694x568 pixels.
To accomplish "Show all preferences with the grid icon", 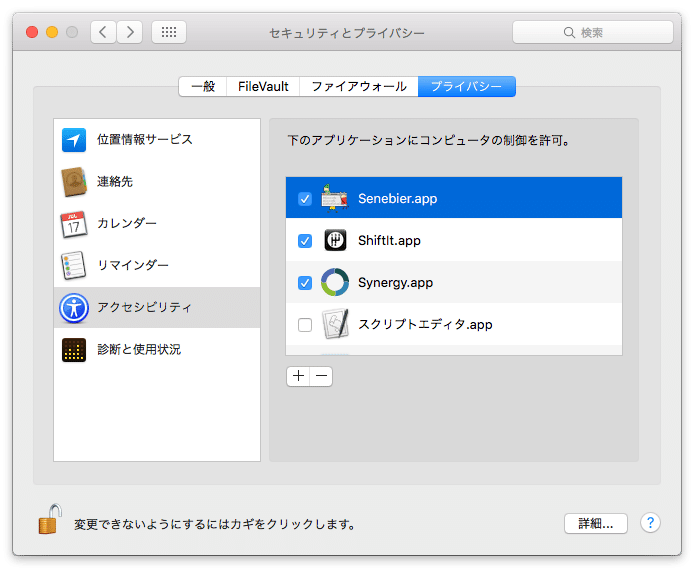I will point(169,32).
